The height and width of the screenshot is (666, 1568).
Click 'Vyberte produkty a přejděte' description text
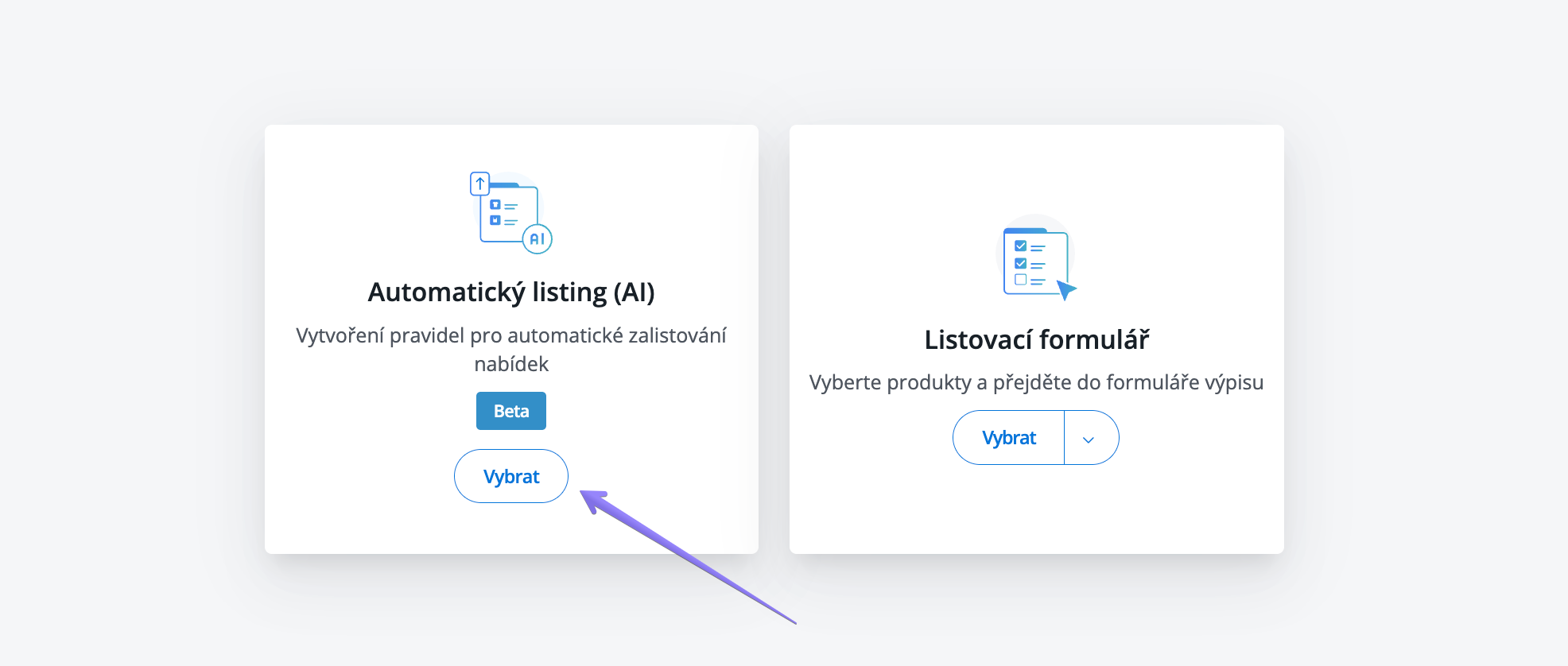[x=1036, y=383]
